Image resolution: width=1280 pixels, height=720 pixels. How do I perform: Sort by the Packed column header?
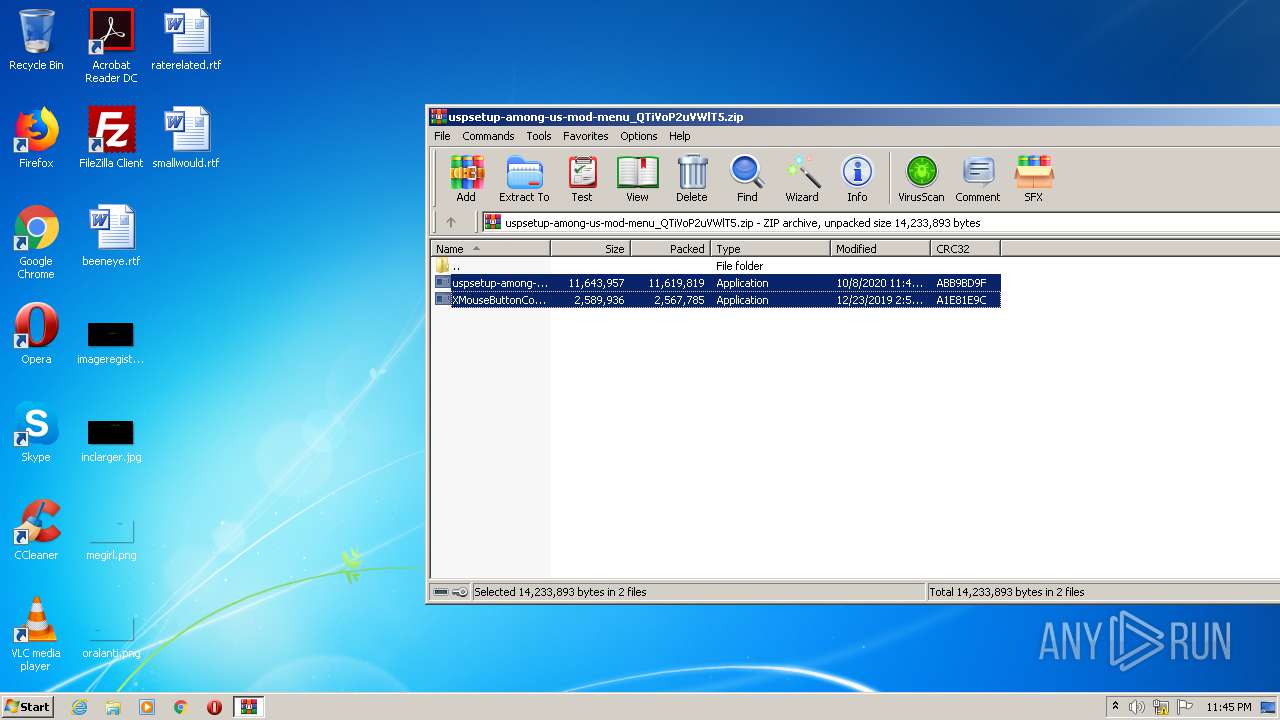(x=671, y=249)
